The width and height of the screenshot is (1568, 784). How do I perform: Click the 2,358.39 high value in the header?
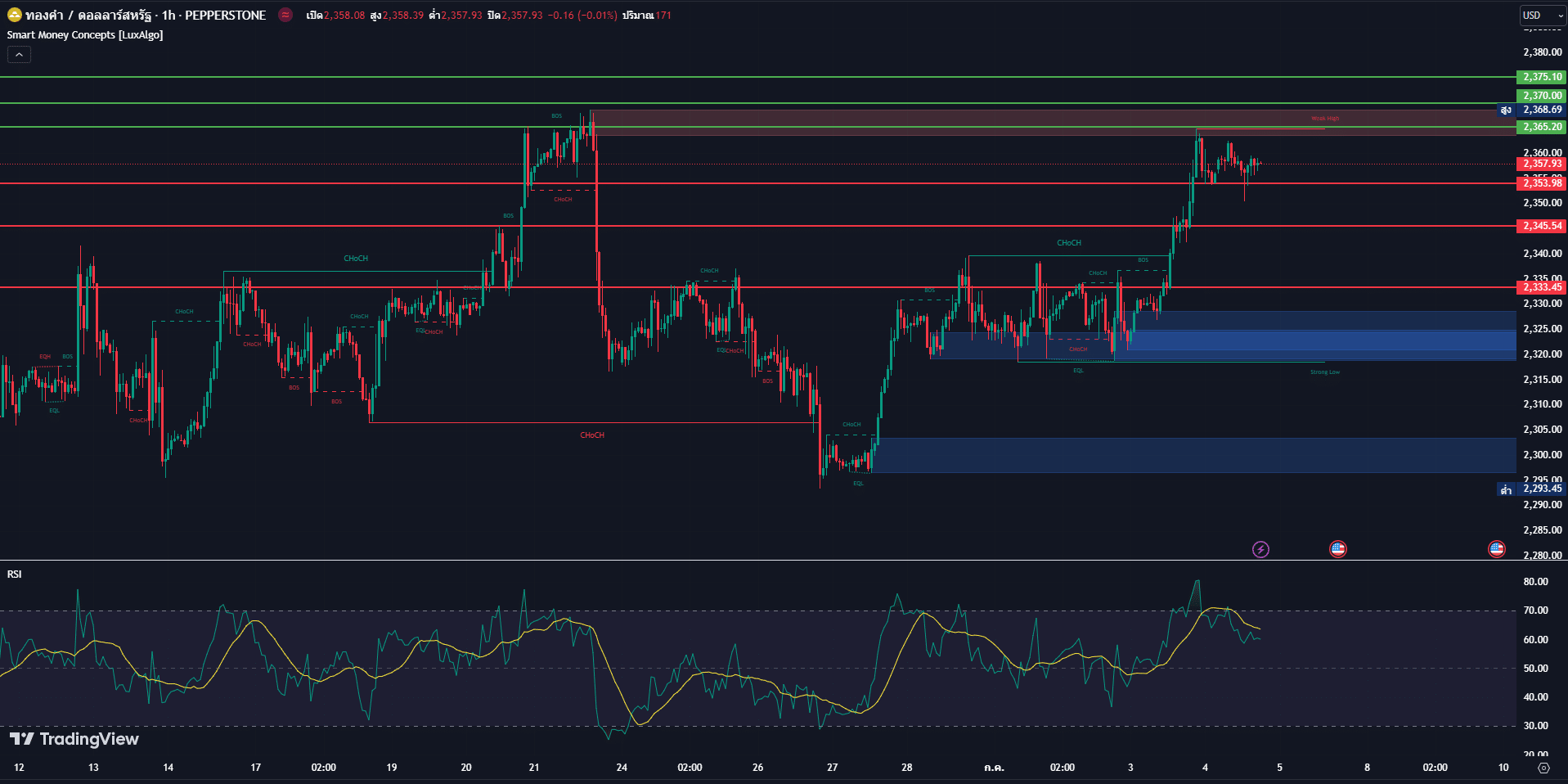point(403,15)
